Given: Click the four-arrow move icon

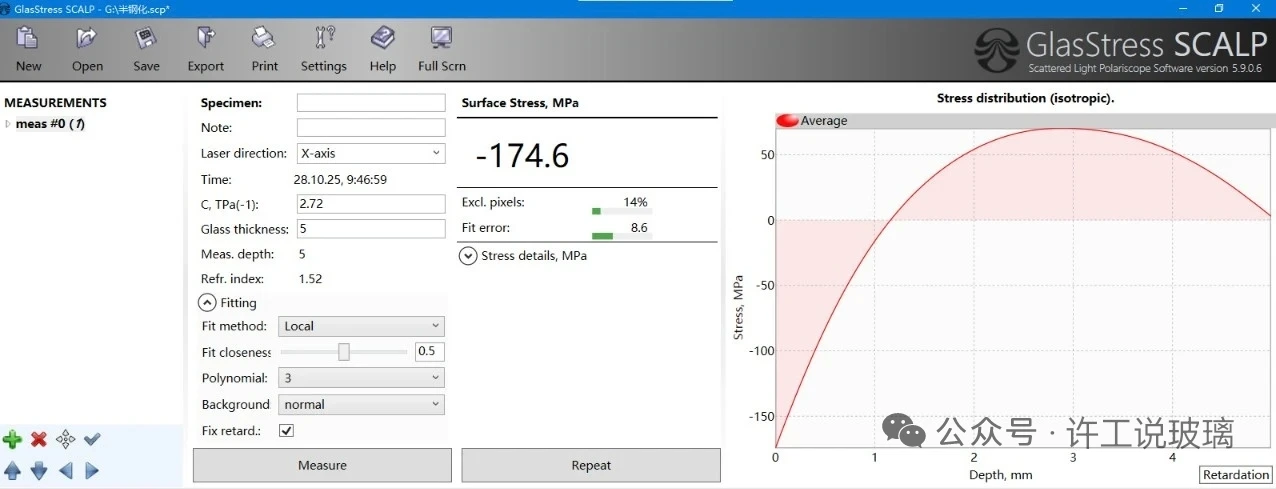Looking at the screenshot, I should (65, 439).
